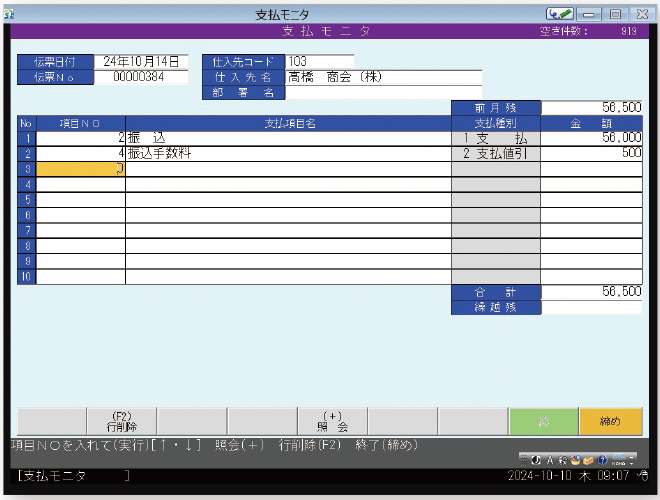Click the IME dictionary tool icon
The image size is (660, 500).
coord(576,459)
